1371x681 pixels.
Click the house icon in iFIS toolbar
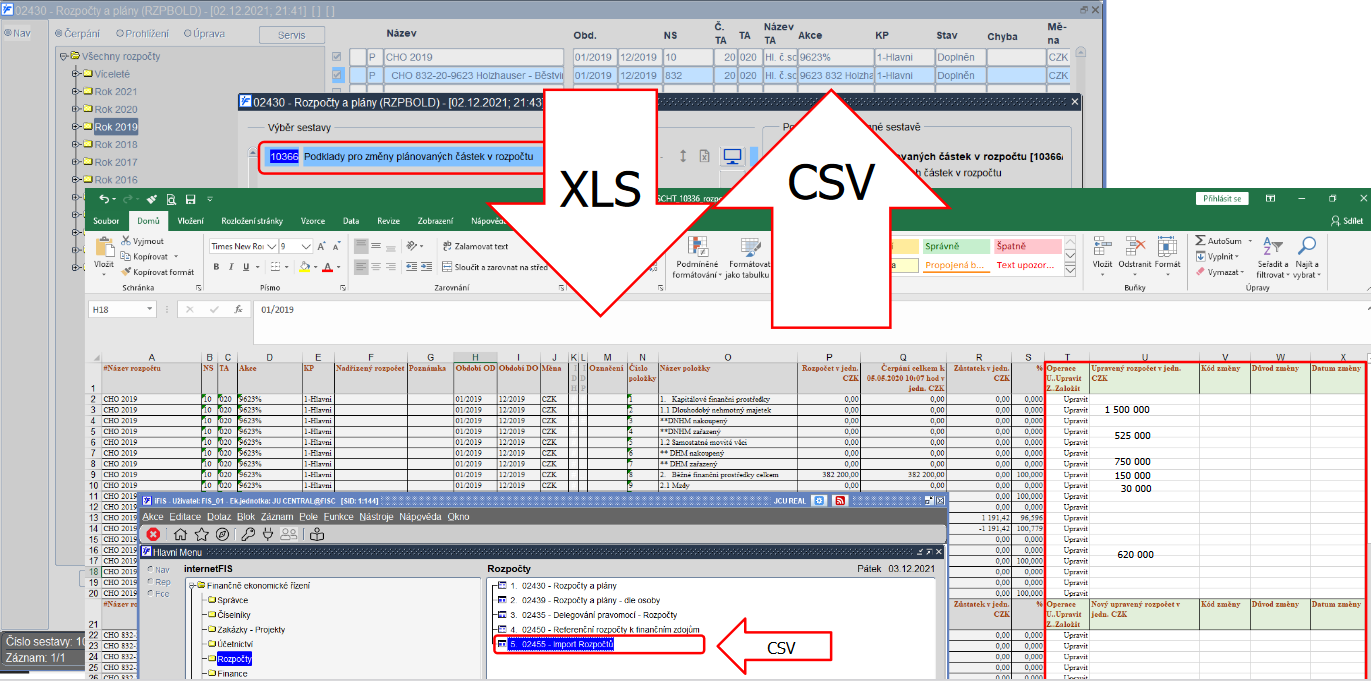pyautogui.click(x=181, y=534)
